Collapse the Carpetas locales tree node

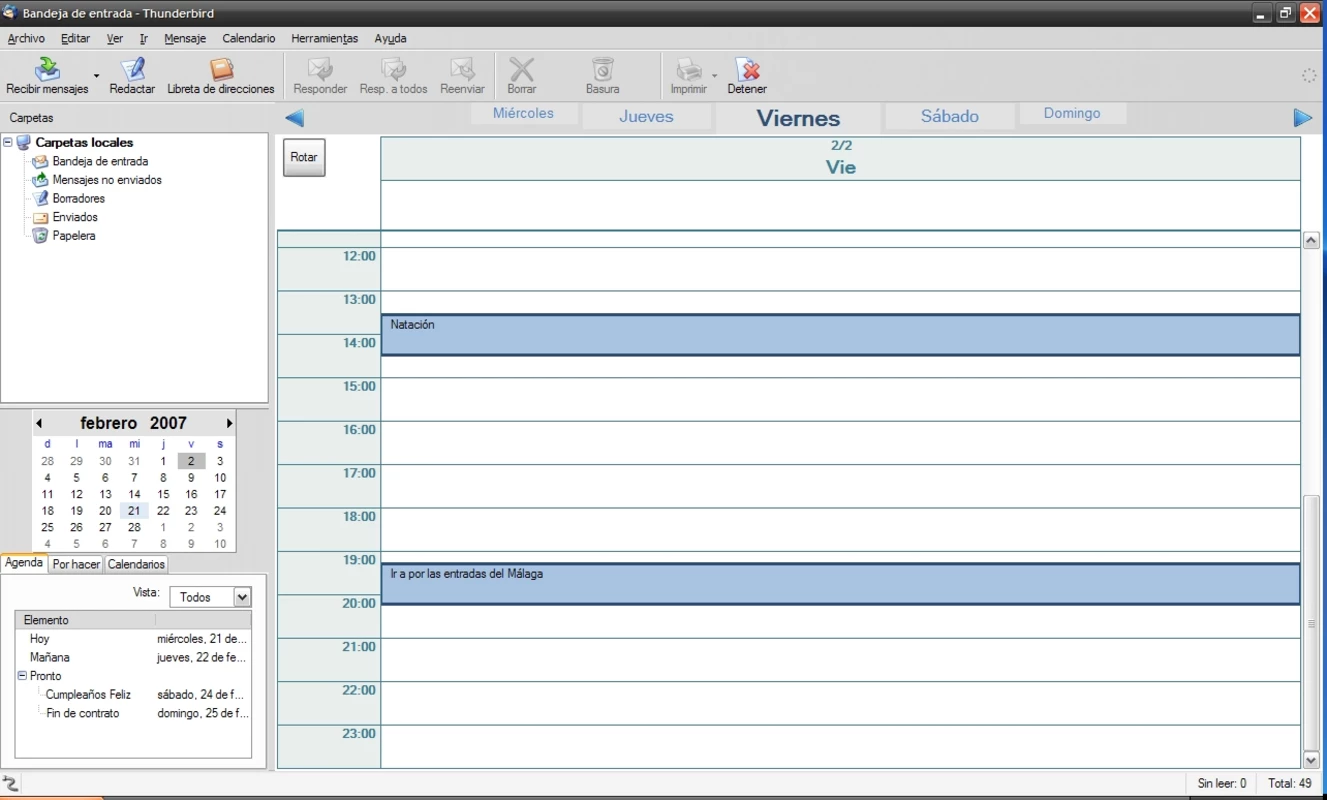click(x=8, y=142)
